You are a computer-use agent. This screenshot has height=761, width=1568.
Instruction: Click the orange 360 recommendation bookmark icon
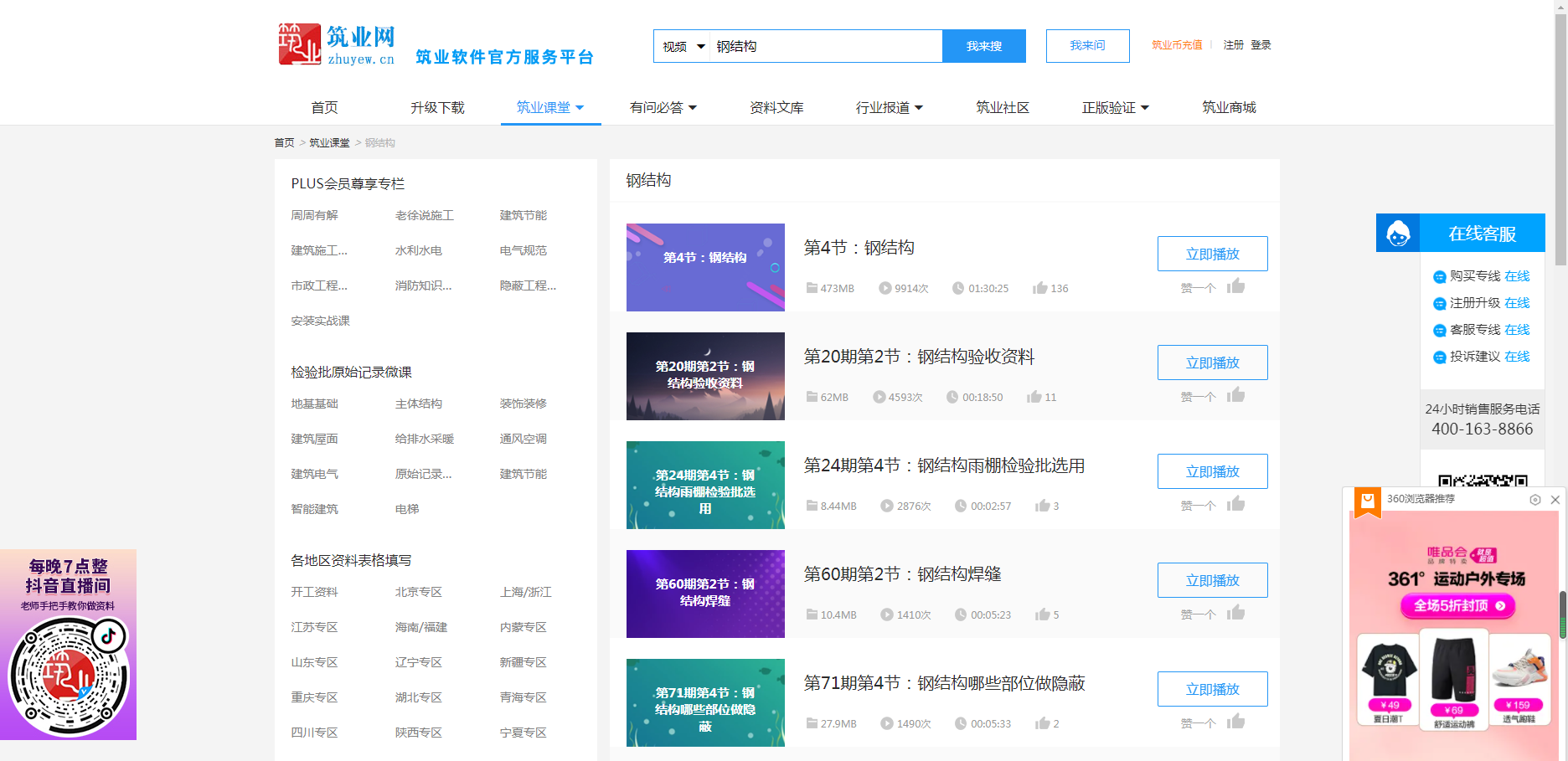coord(1367,502)
